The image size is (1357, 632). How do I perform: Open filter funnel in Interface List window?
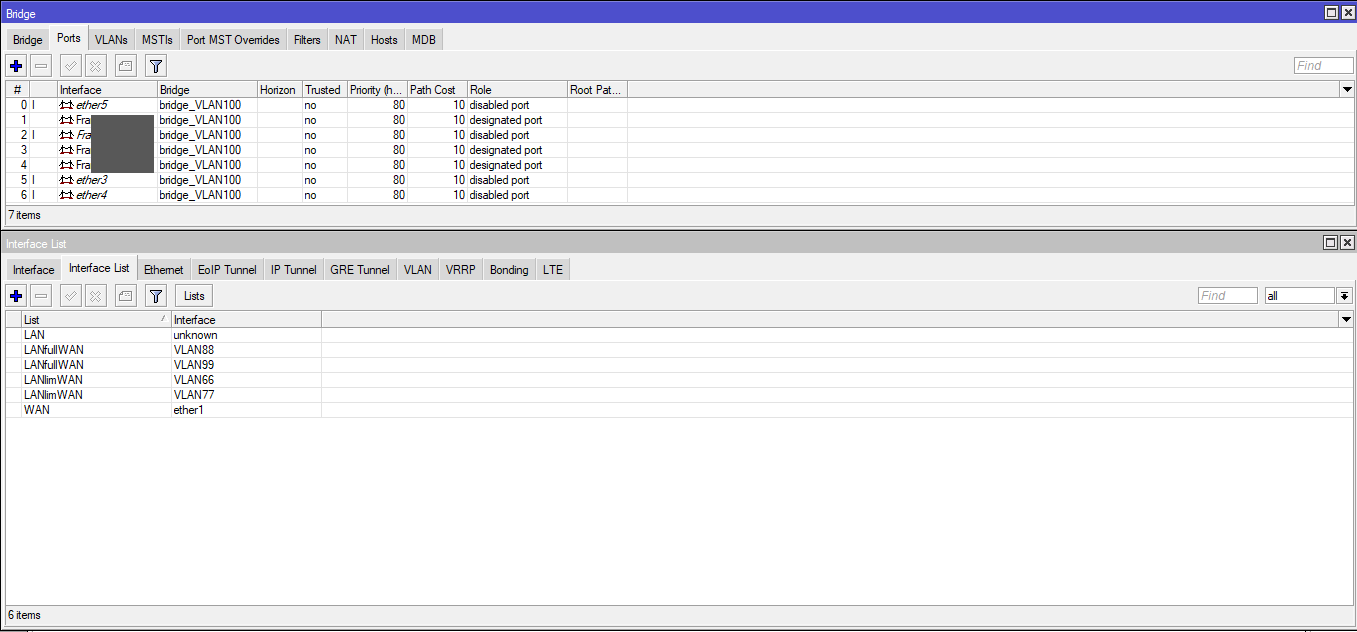tap(156, 296)
